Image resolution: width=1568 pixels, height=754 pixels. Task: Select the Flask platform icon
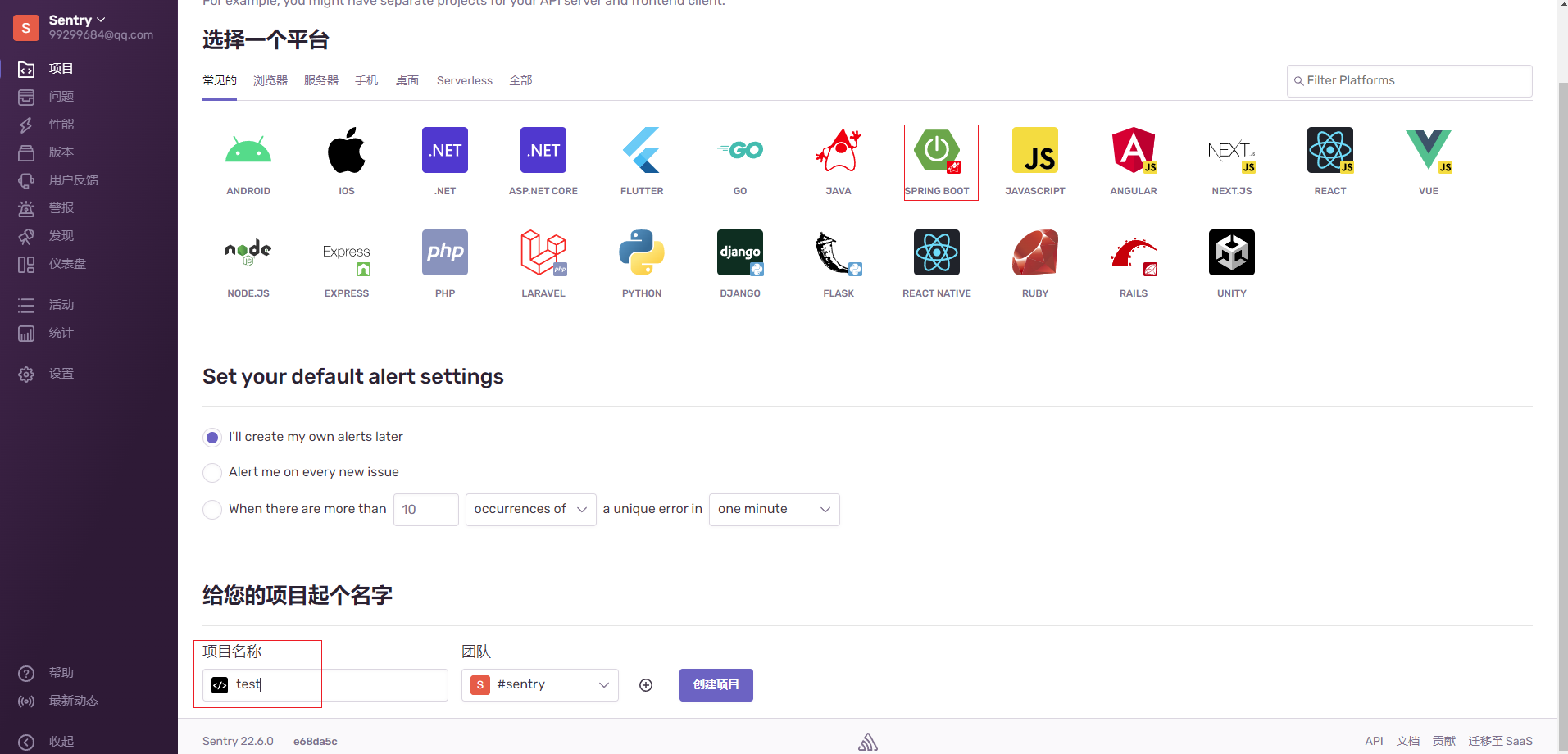[839, 252]
